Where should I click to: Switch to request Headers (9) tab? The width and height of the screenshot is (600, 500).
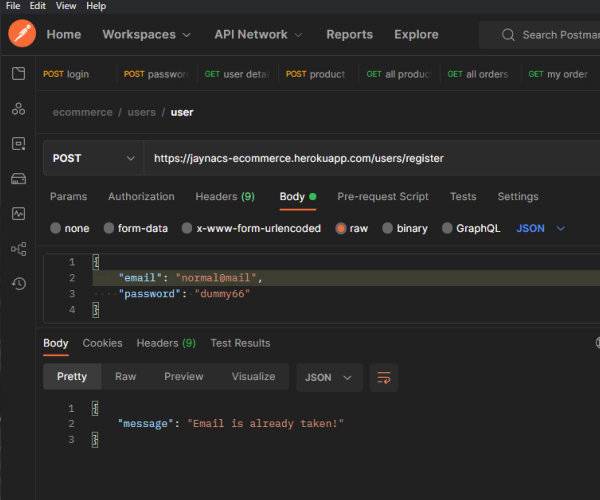point(225,196)
